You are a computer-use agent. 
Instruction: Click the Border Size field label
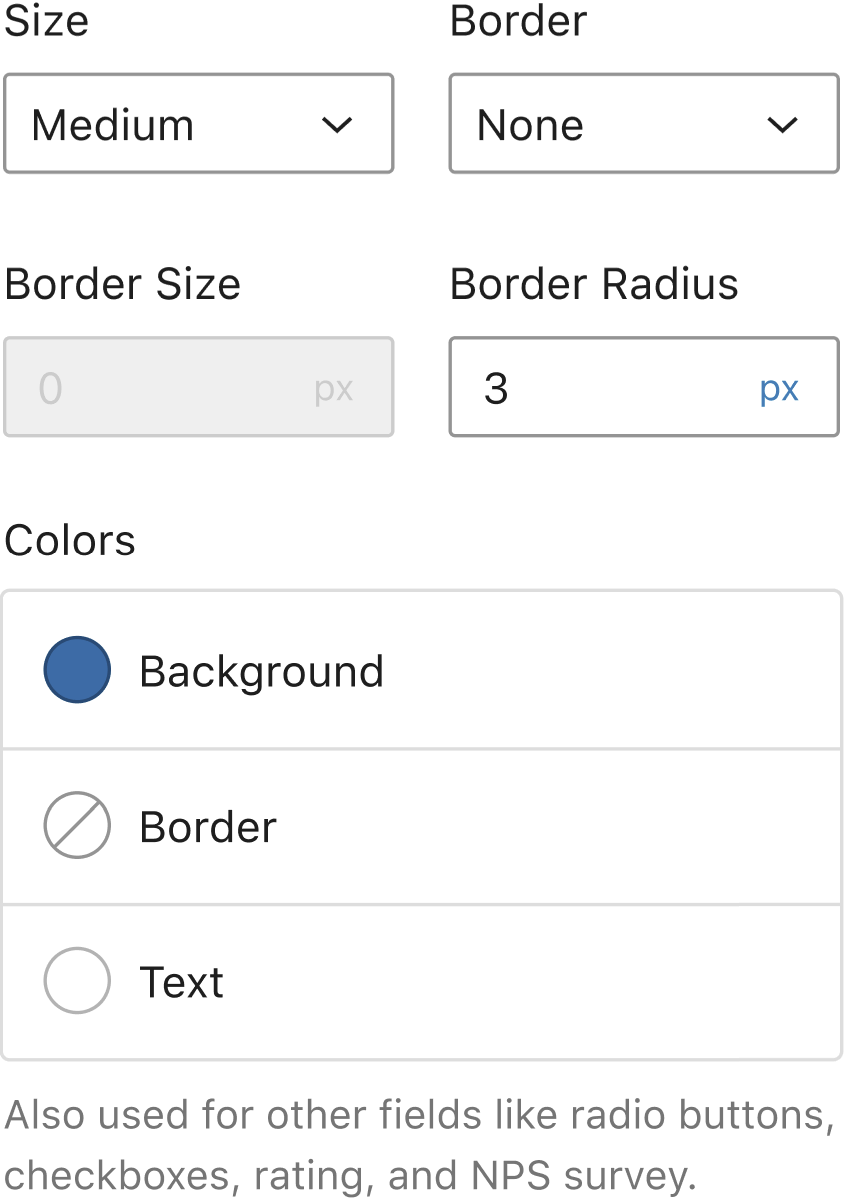pos(123,284)
